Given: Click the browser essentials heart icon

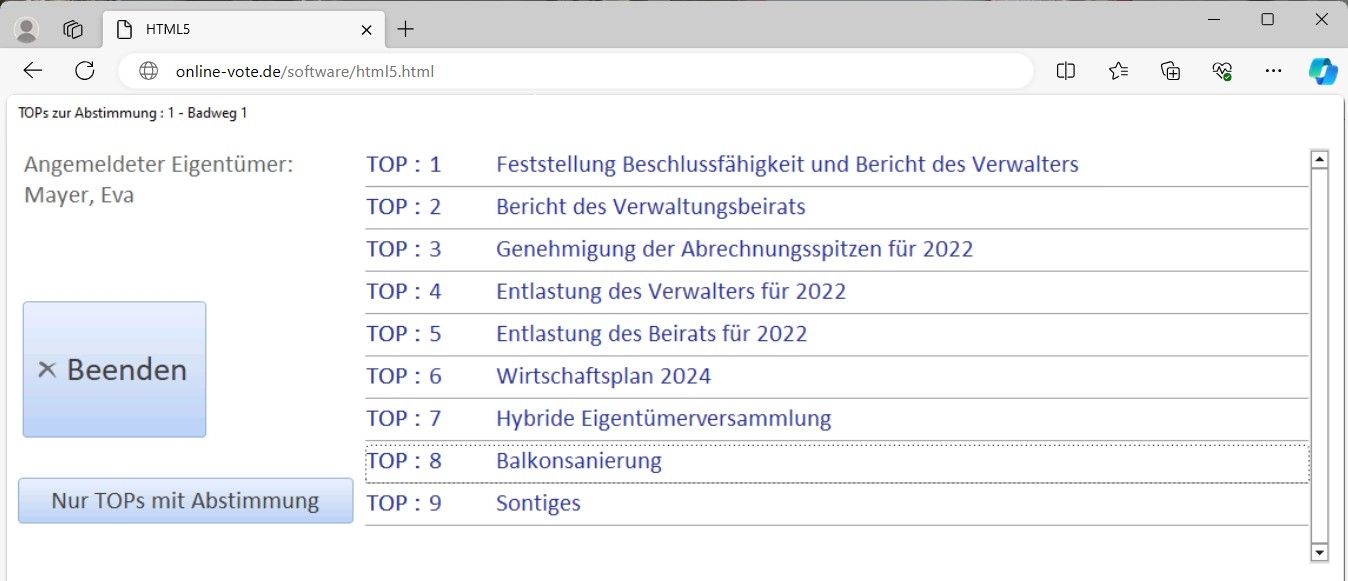Looking at the screenshot, I should tap(1221, 71).
